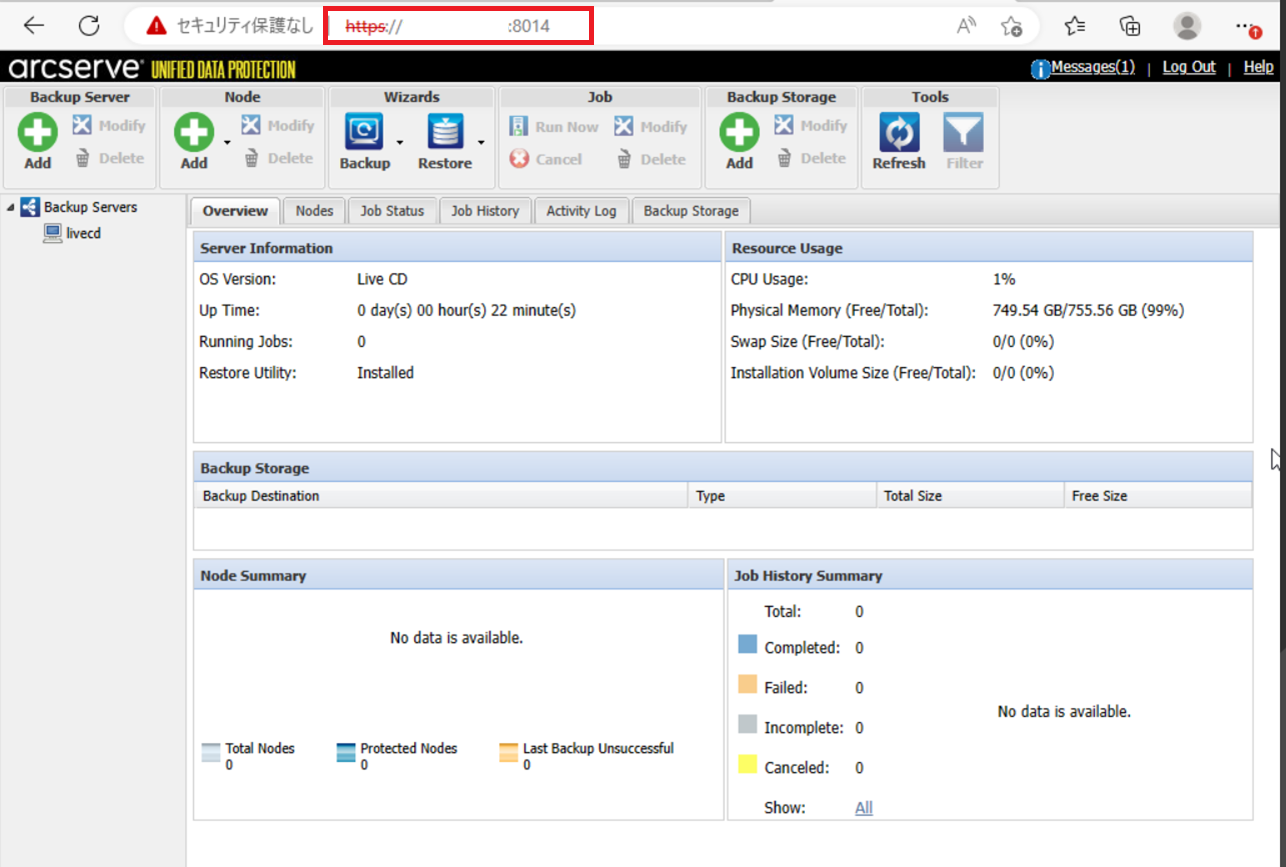Expand the Add Node dropdown arrow

click(x=227, y=143)
